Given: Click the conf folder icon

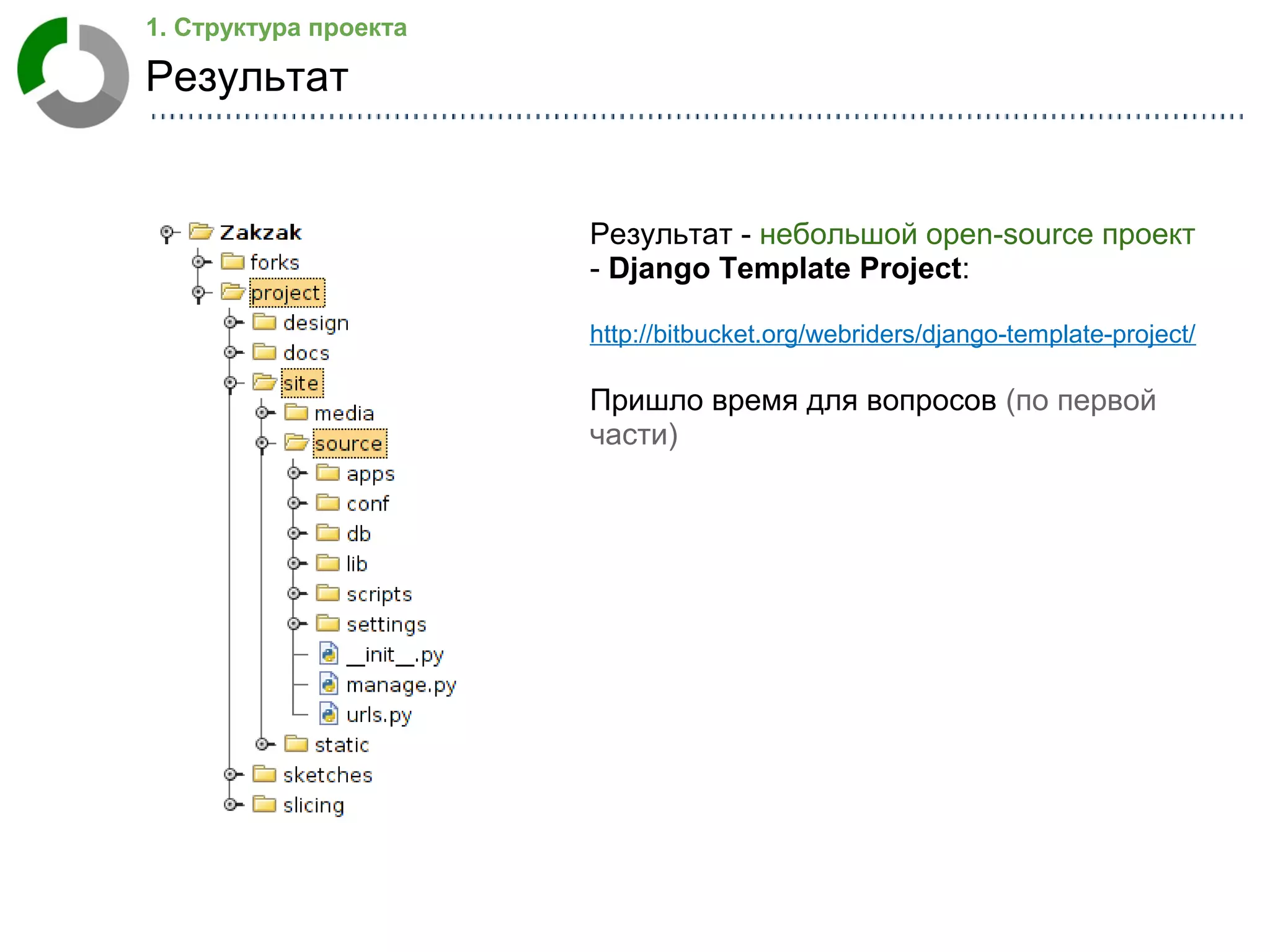Looking at the screenshot, I should click(x=327, y=503).
